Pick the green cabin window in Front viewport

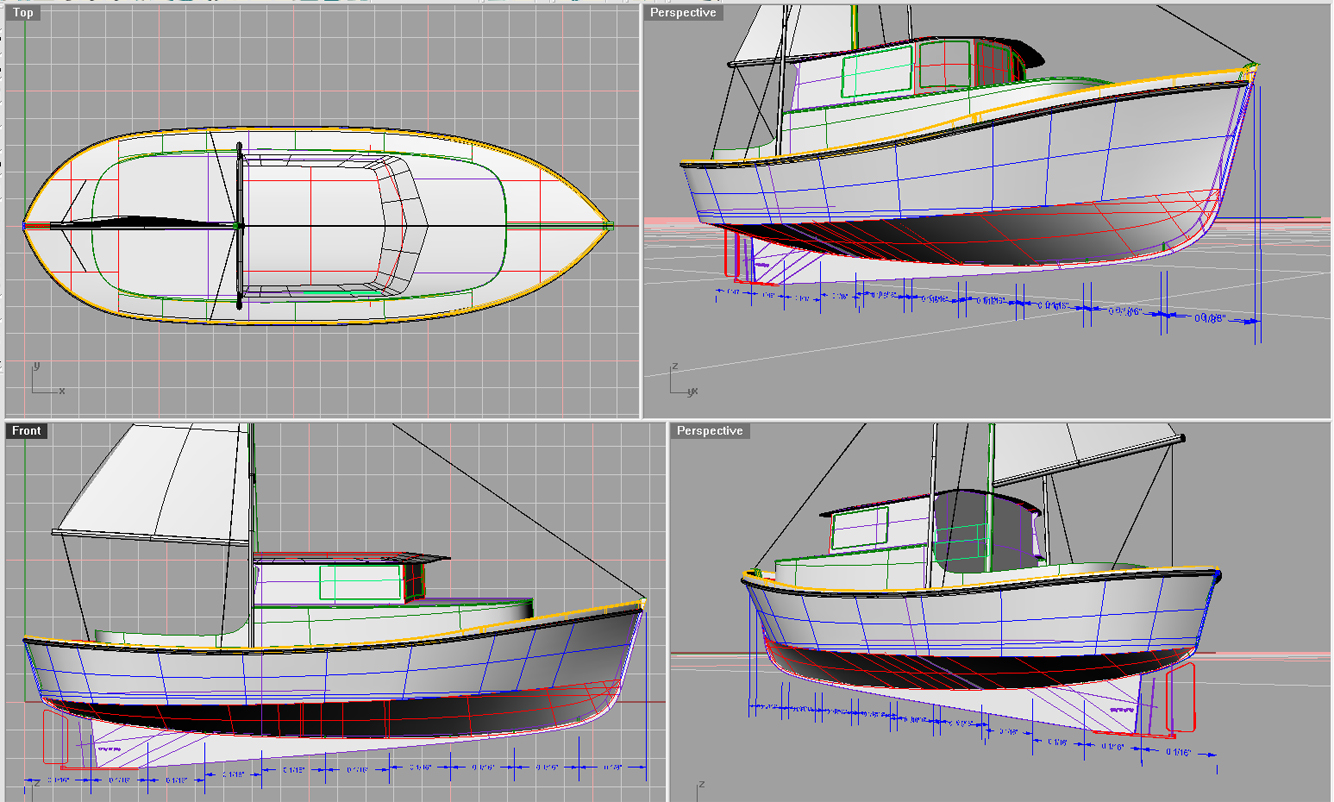click(360, 582)
